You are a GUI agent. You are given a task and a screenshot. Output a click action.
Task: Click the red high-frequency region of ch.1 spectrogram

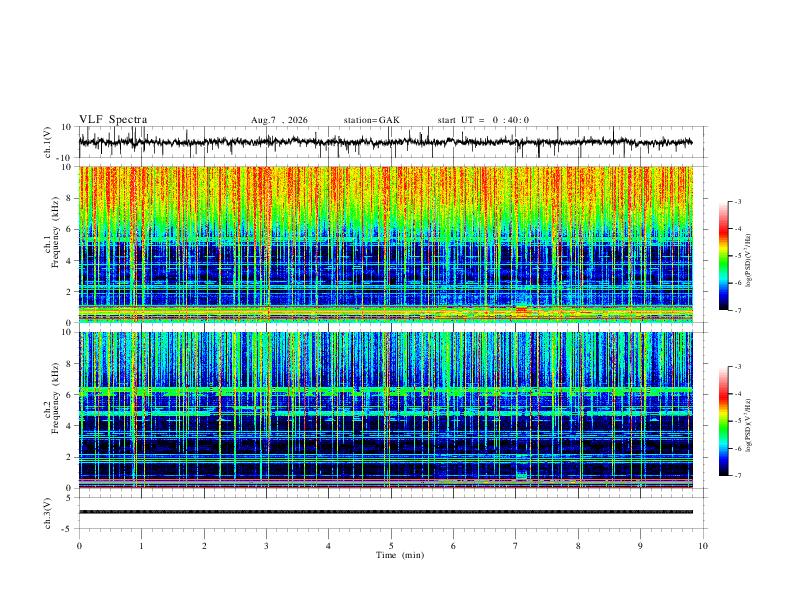pos(385,194)
